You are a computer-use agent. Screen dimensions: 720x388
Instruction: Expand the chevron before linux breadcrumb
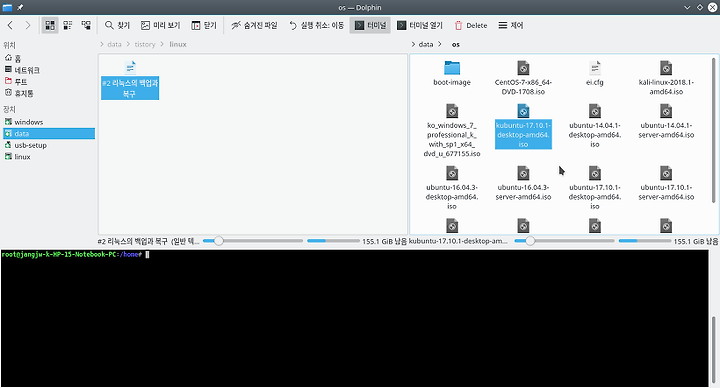(x=163, y=44)
